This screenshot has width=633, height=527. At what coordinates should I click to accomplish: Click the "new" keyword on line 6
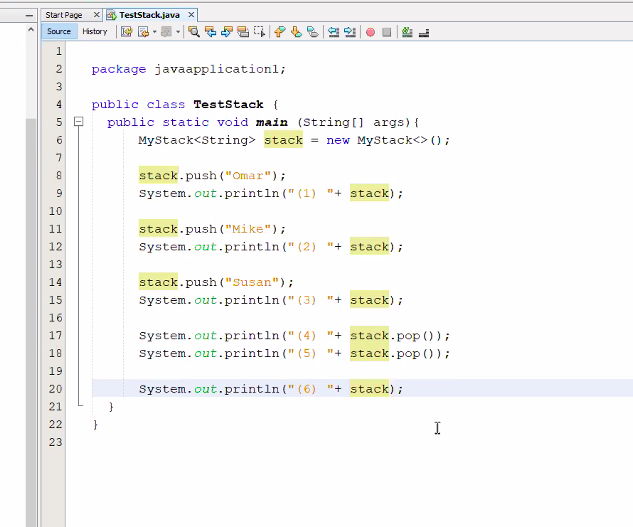338,140
